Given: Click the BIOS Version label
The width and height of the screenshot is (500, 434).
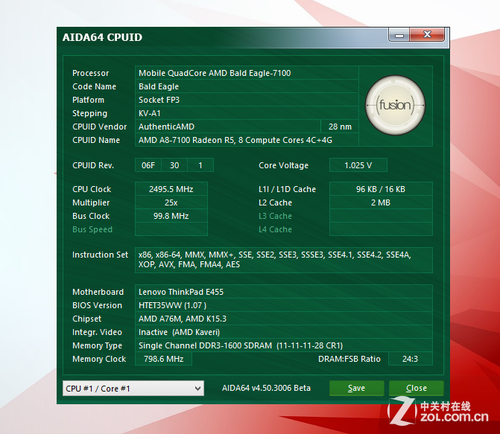Looking at the screenshot, I should coord(97,305).
